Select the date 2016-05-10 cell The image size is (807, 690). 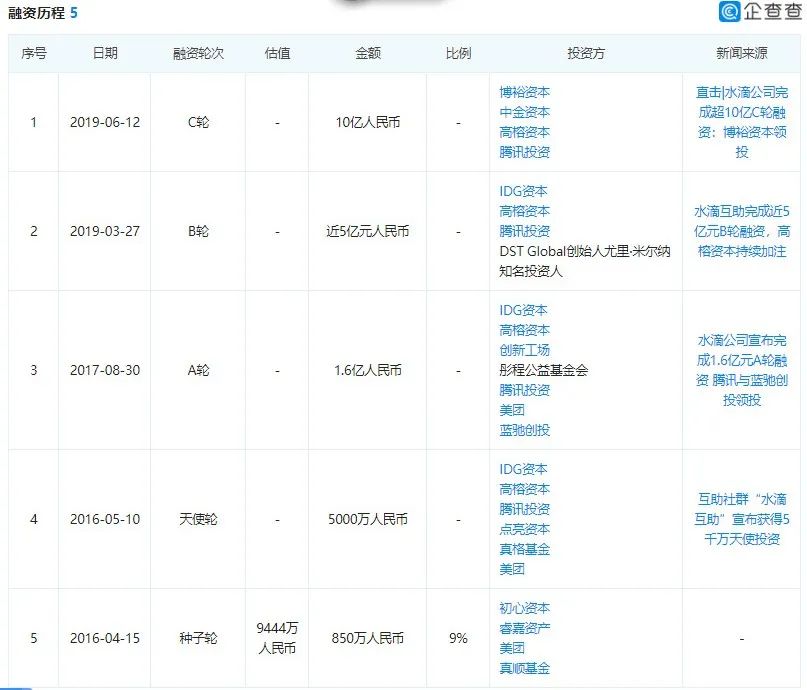(105, 519)
